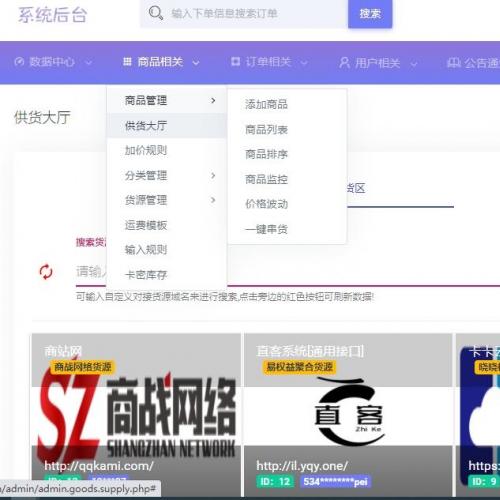Click the 订单相关 order icon
The width and height of the screenshot is (500, 500).
[236, 62]
